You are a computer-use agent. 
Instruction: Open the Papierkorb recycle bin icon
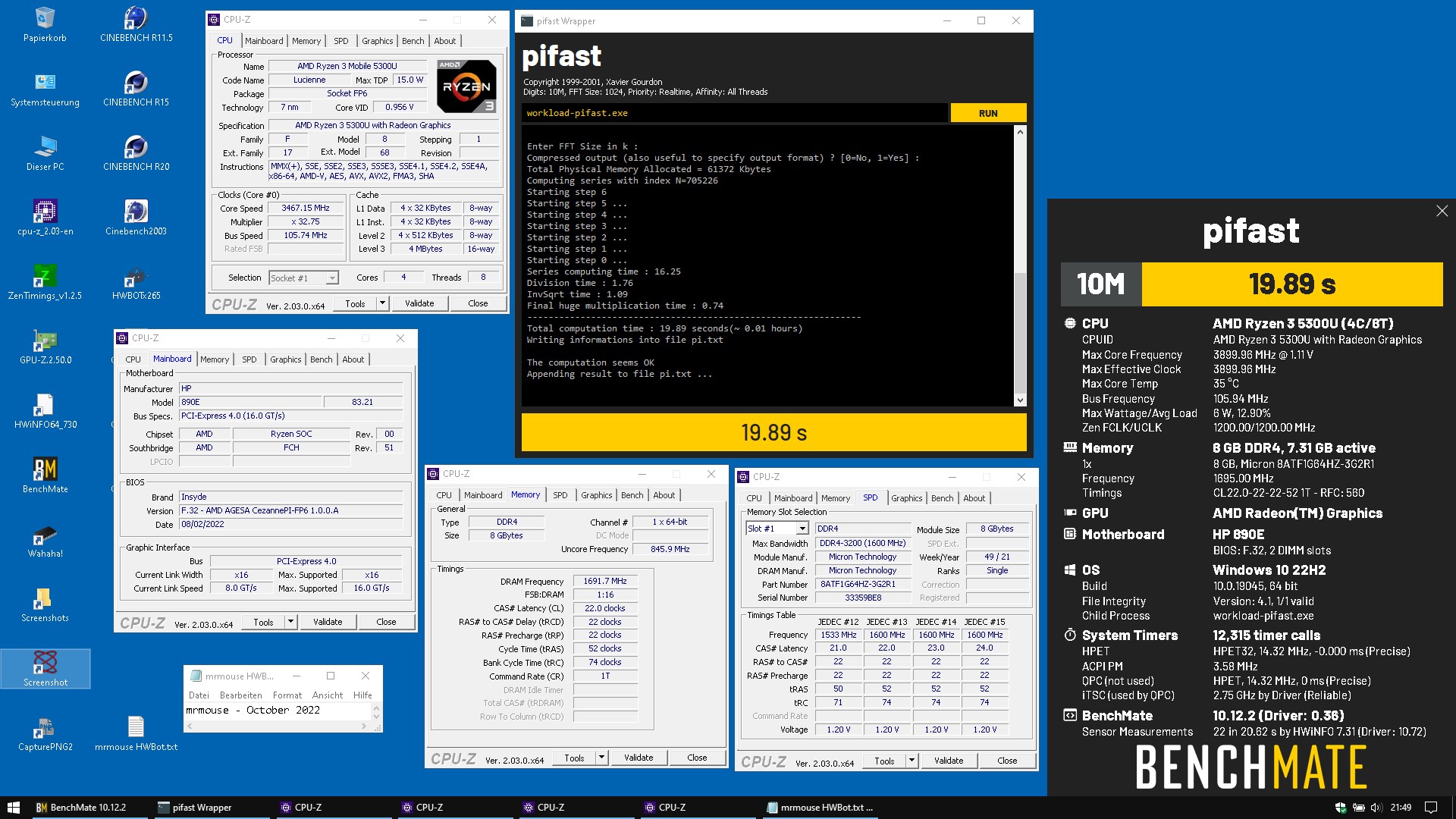pos(45,24)
